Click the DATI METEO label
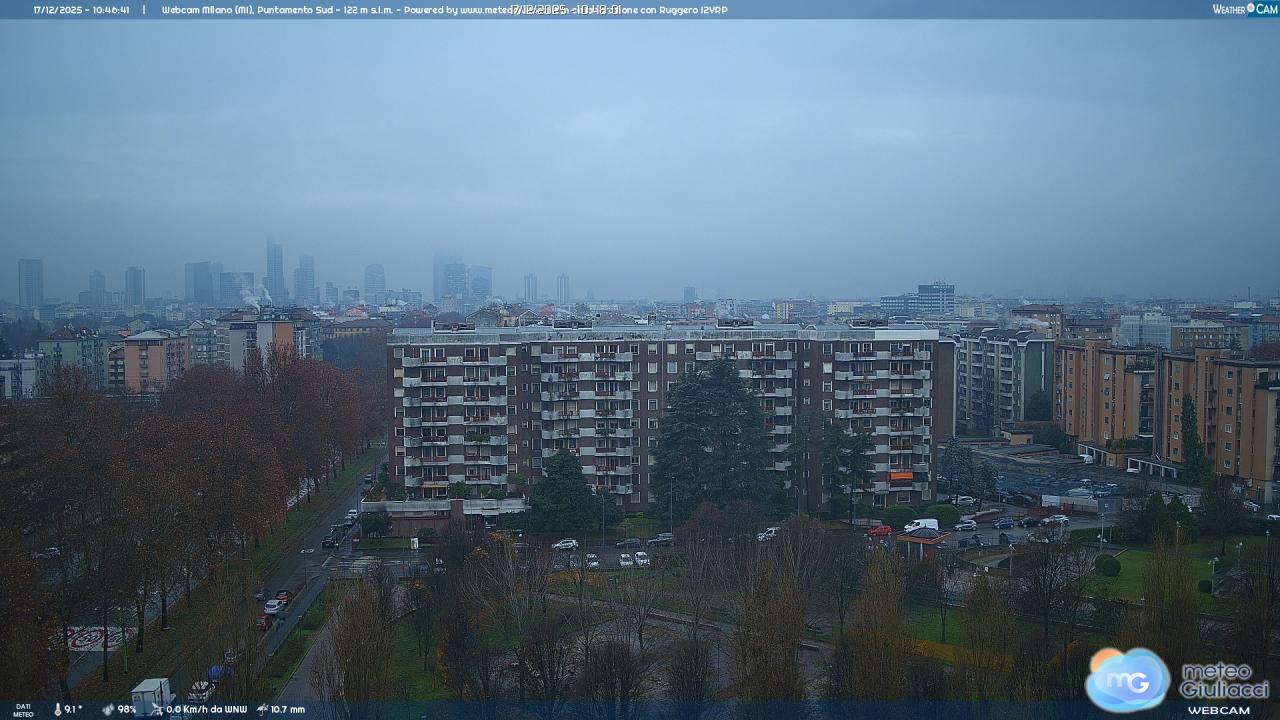 tap(23, 710)
